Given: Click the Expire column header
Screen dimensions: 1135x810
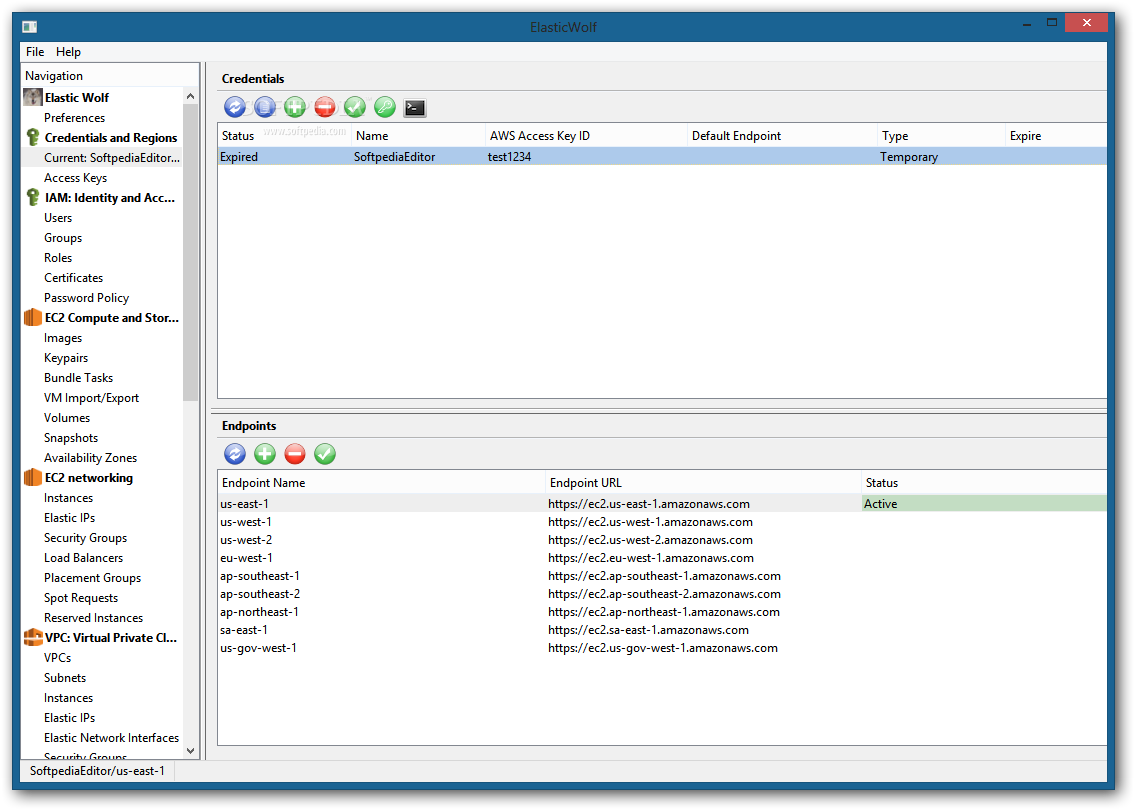Looking at the screenshot, I should pos(1056,135).
